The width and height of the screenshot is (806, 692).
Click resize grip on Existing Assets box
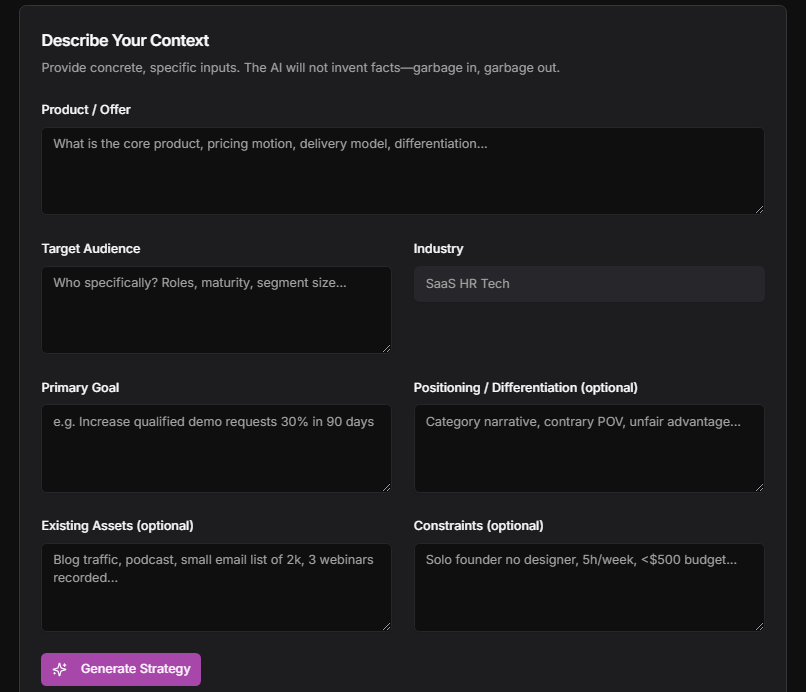click(x=386, y=624)
